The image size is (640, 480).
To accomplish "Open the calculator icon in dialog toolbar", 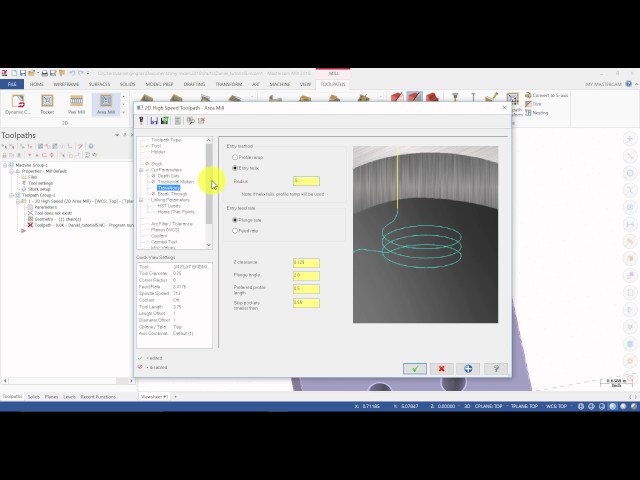I will [178, 121].
